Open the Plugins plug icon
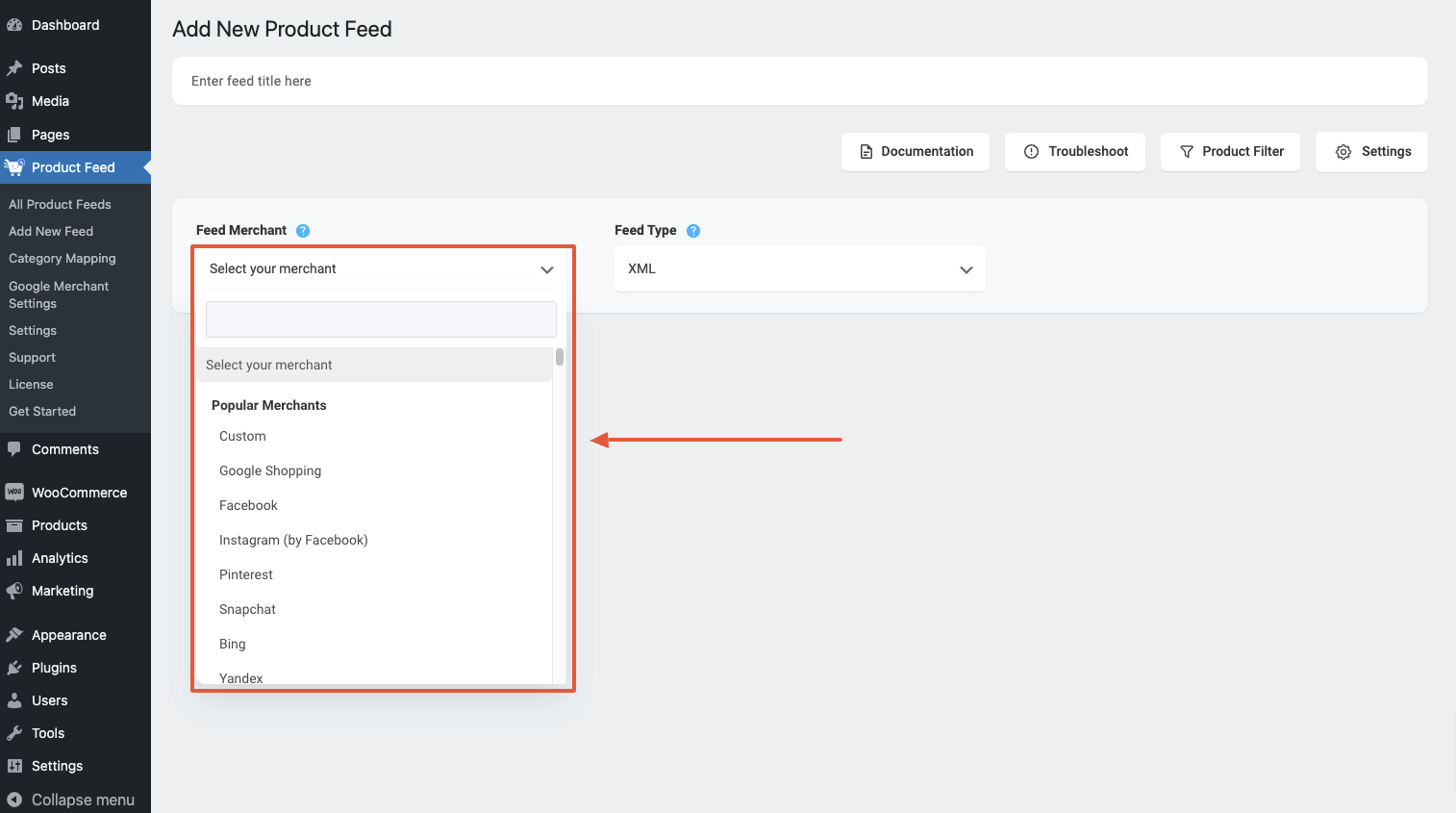The width and height of the screenshot is (1456, 813). [15, 668]
